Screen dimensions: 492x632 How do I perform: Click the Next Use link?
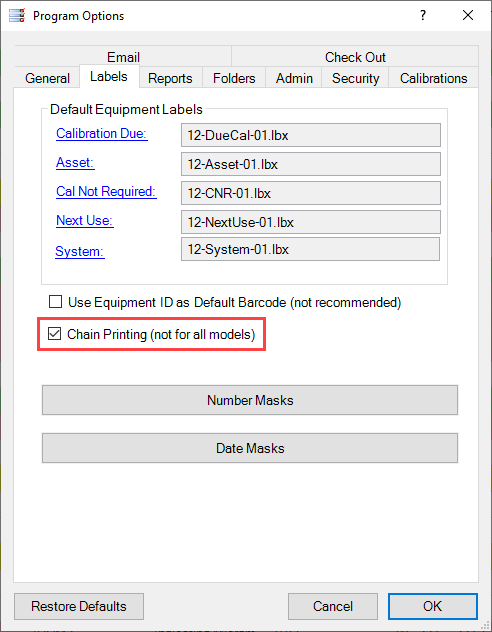pyautogui.click(x=85, y=220)
